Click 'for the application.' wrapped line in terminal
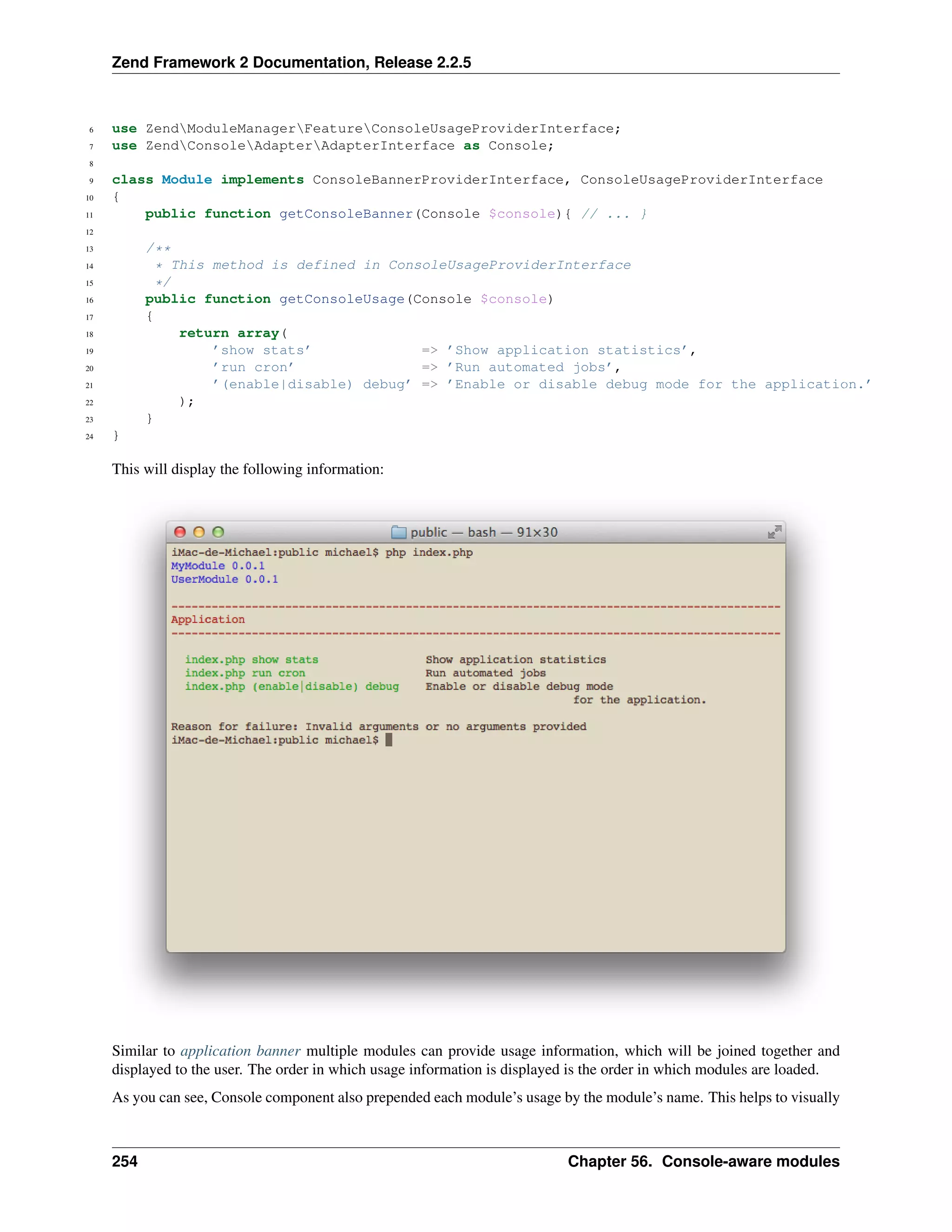 [640, 700]
